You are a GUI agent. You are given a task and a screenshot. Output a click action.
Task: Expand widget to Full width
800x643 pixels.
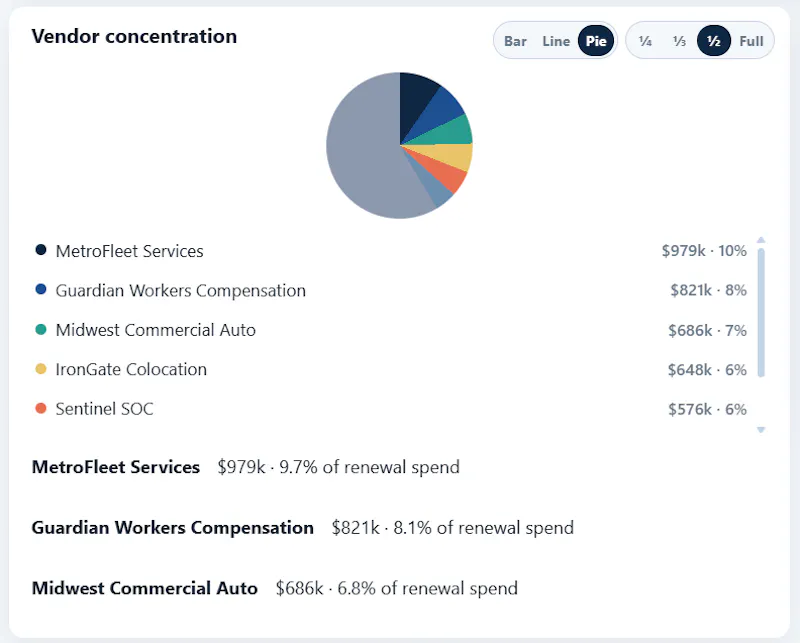point(751,41)
